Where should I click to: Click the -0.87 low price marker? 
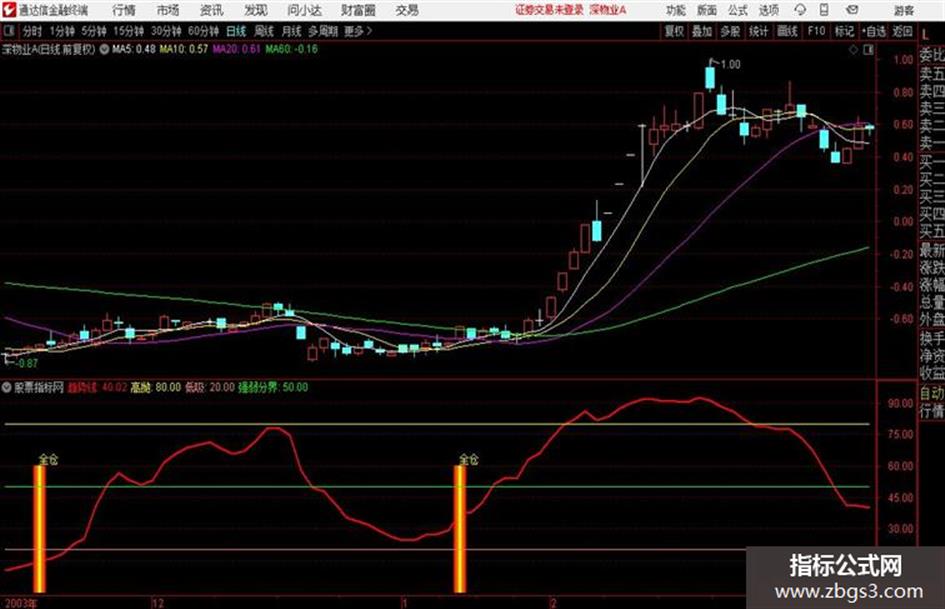(27, 363)
